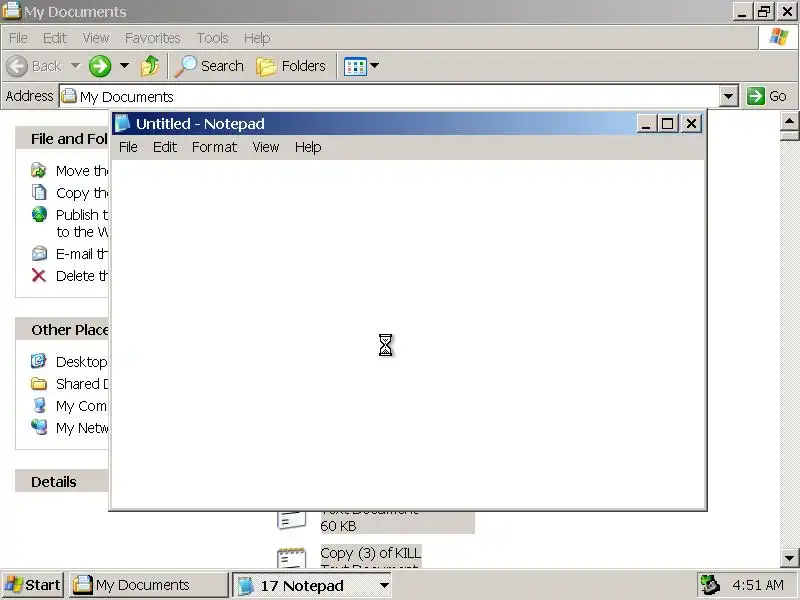The image size is (800, 600).
Task: Click inside the Notepad text area
Action: 408,334
